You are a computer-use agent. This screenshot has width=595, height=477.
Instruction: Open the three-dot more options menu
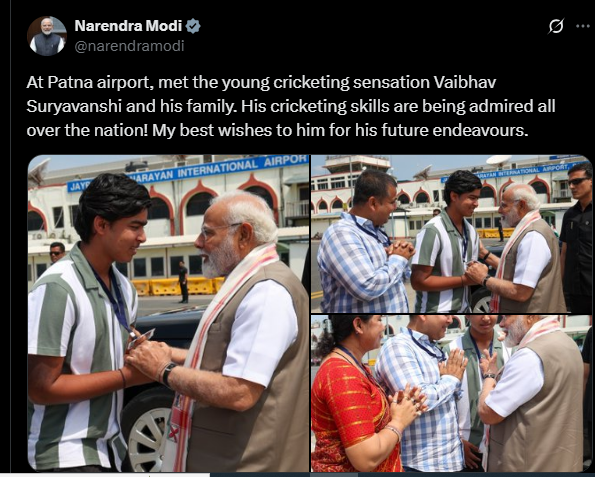pos(583,26)
